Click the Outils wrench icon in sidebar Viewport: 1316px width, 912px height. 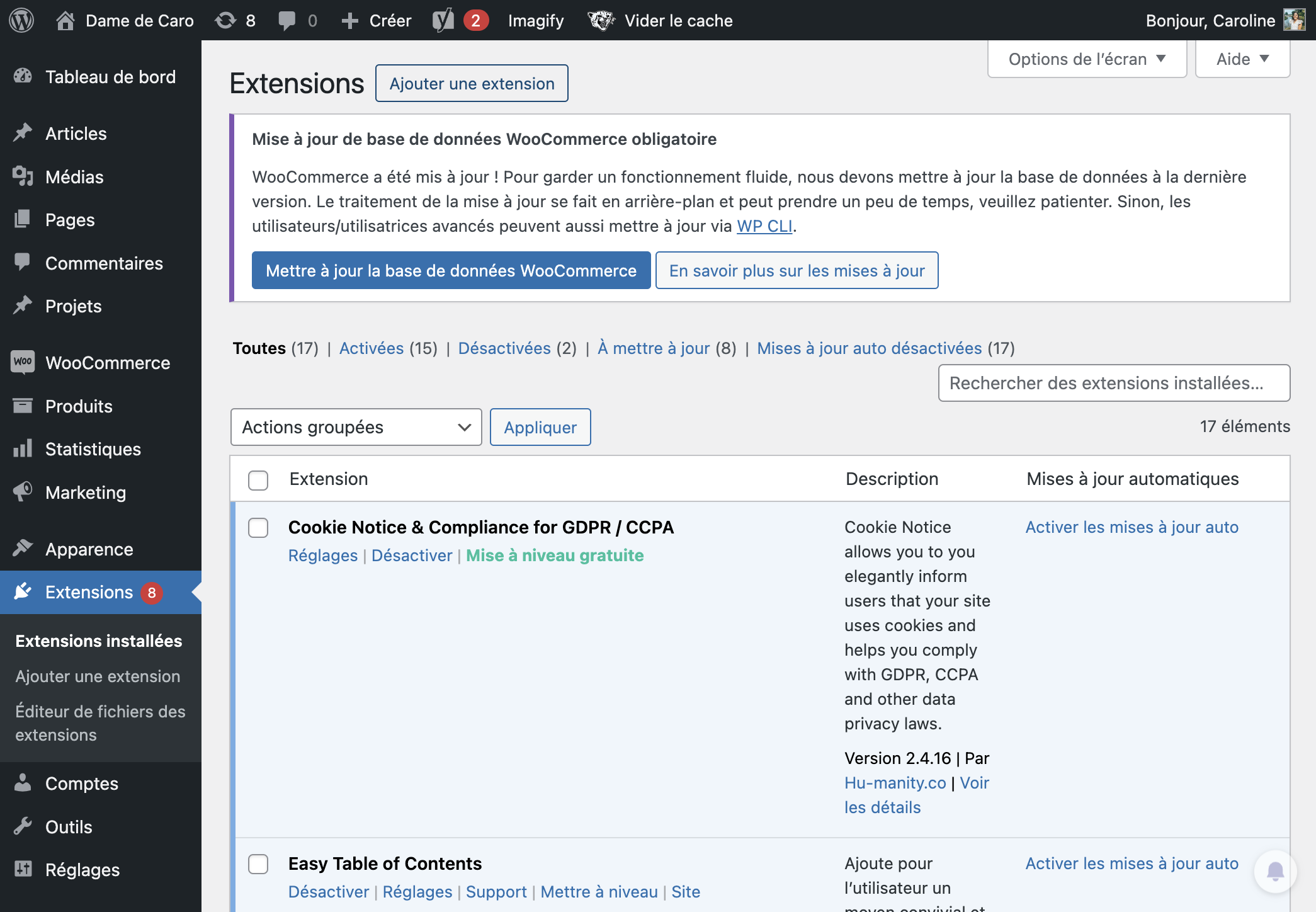pyautogui.click(x=23, y=826)
